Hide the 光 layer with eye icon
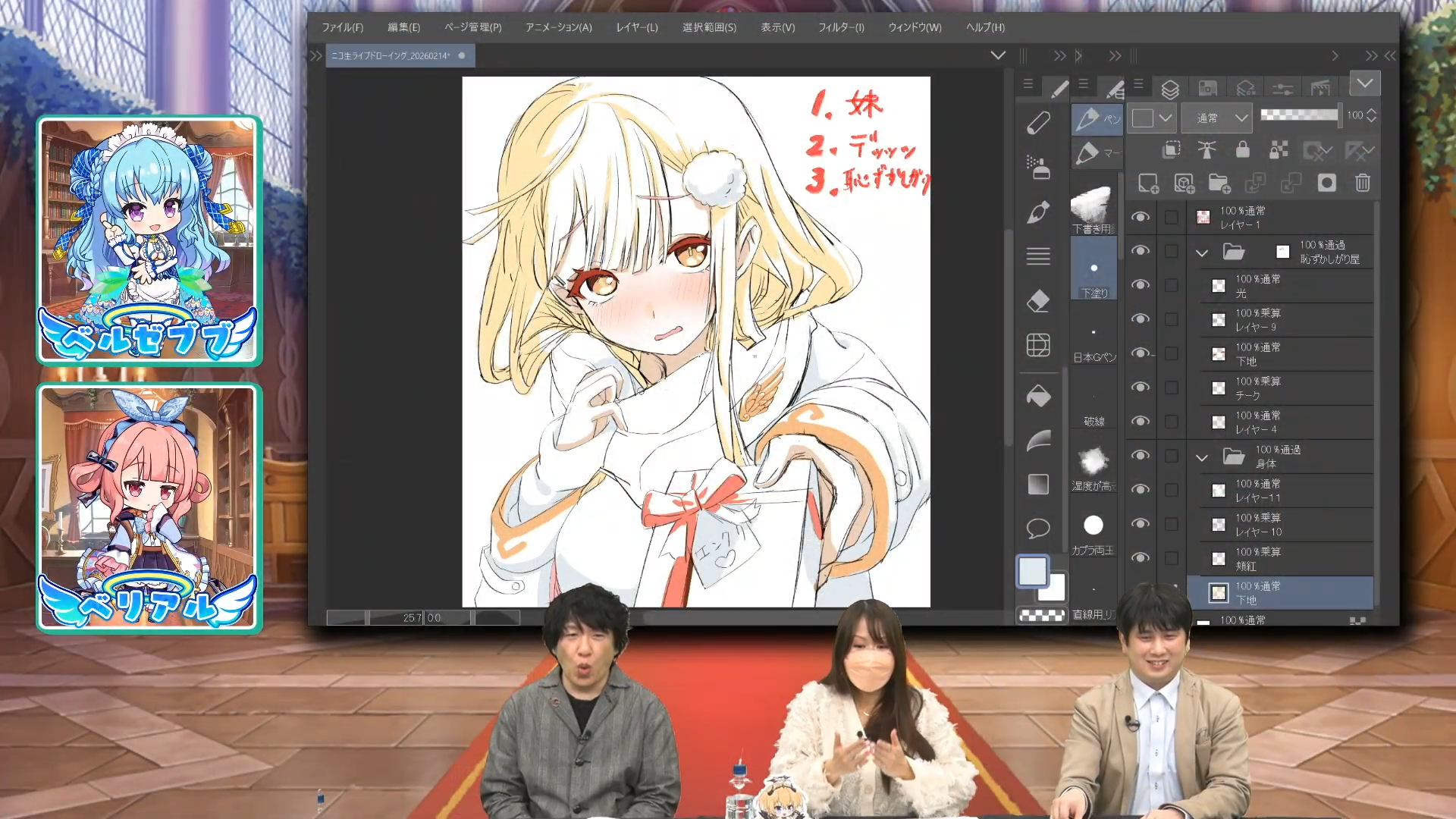 (x=1140, y=285)
